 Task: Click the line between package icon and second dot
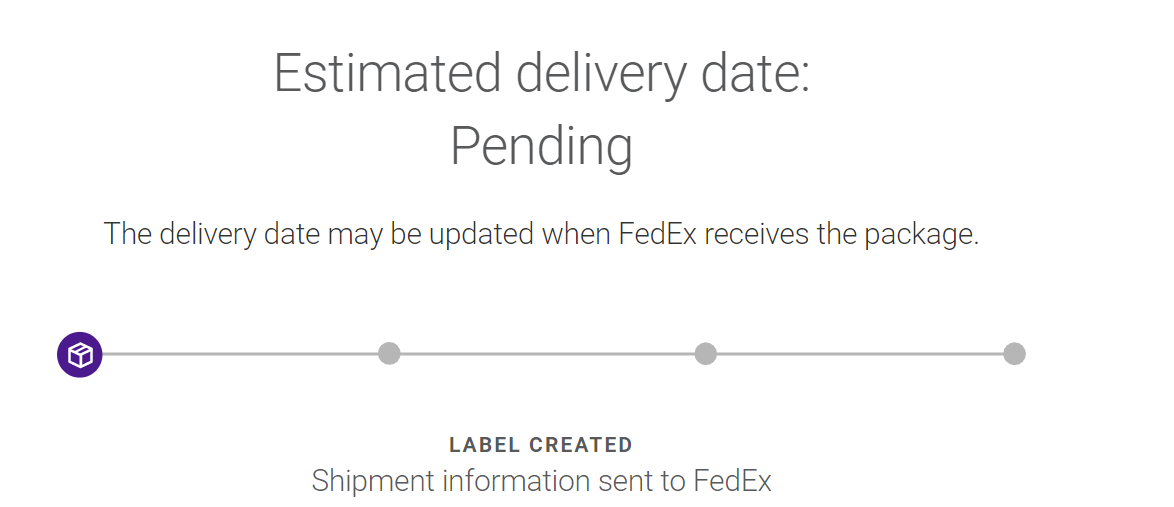click(240, 353)
